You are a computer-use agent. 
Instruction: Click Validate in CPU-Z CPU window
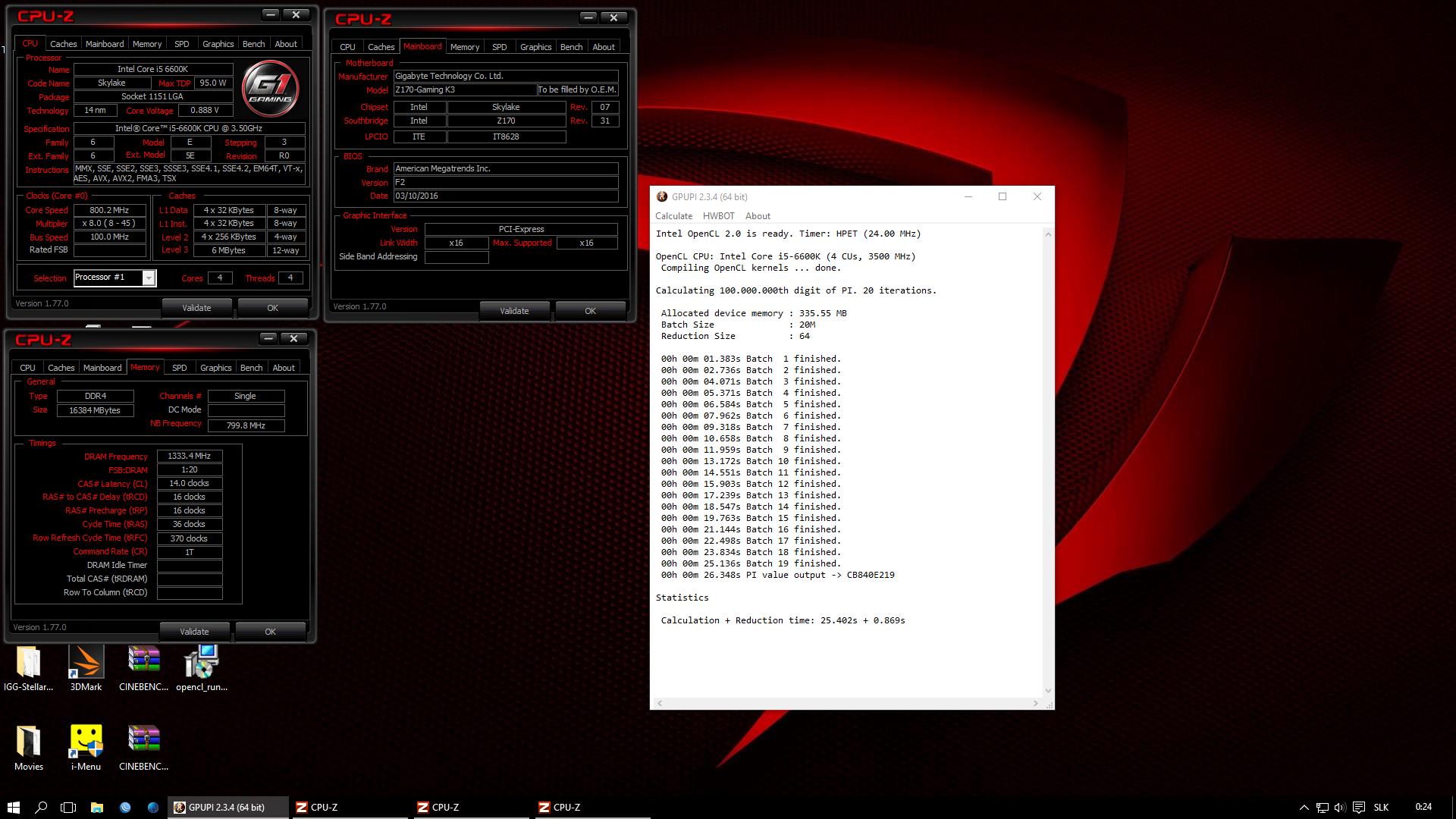coord(196,308)
